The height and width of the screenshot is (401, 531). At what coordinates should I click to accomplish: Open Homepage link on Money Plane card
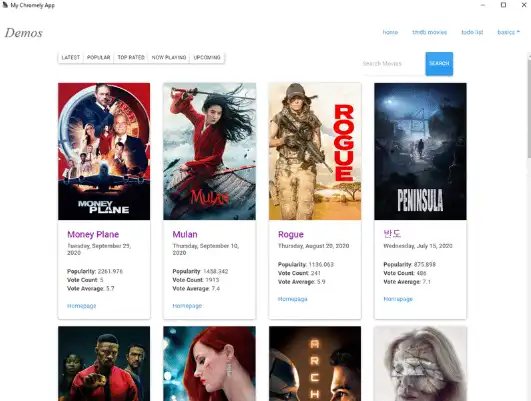(x=82, y=306)
